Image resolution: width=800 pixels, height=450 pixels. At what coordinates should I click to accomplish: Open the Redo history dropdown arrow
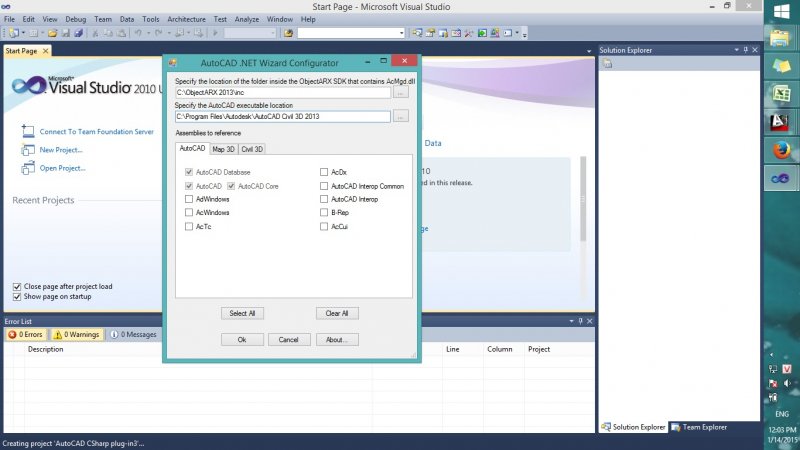[169, 33]
